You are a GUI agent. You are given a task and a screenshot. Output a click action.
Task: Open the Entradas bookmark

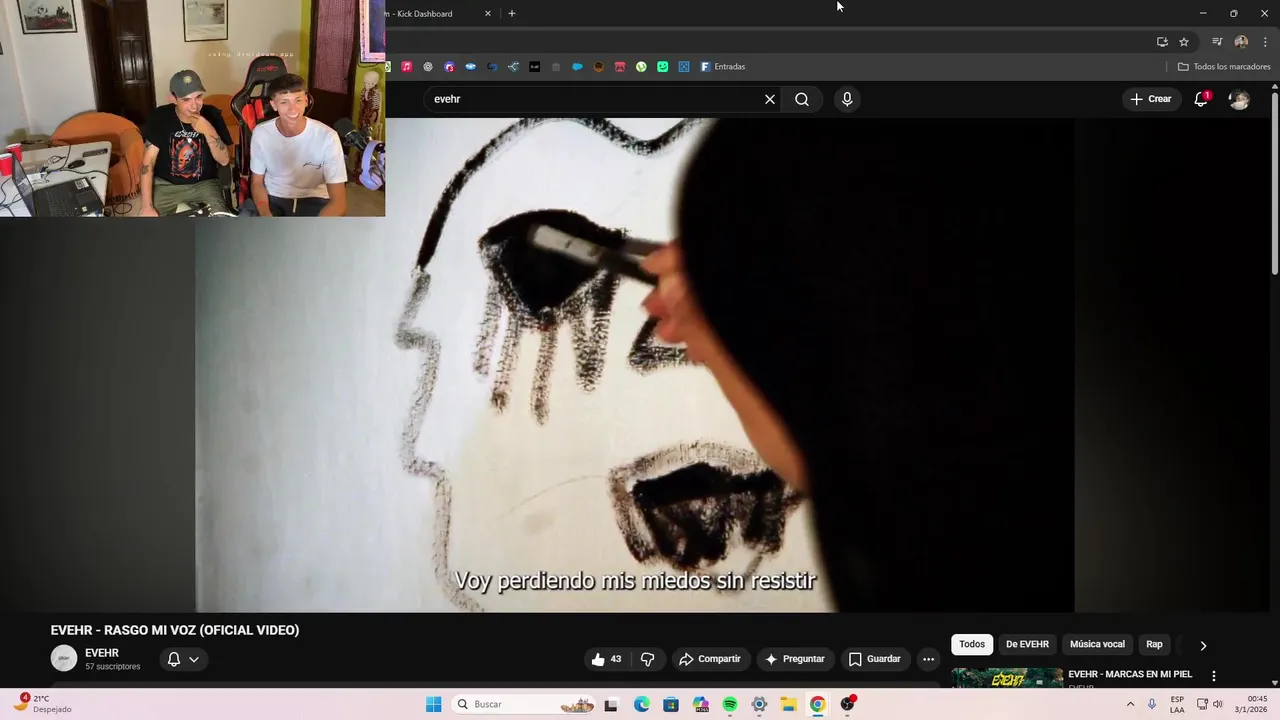pos(722,67)
